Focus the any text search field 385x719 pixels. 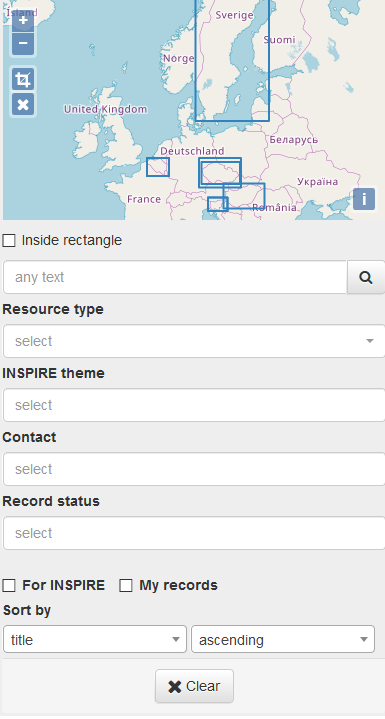point(175,277)
